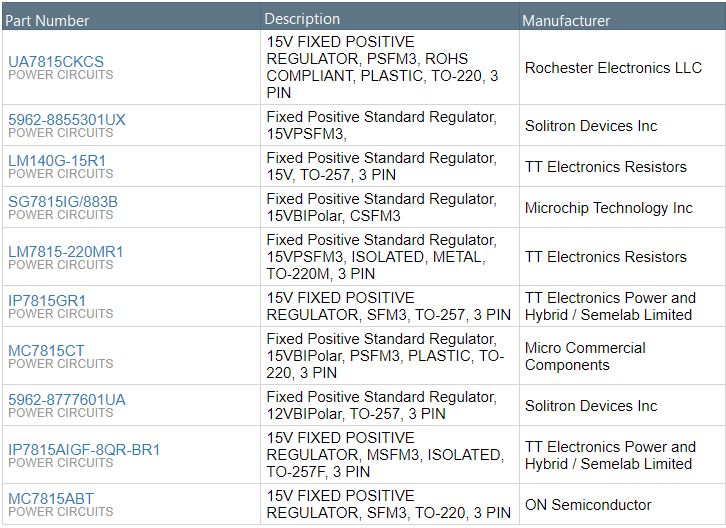Select the Rochester Electronics LLC manufacturer cell
This screenshot has height=528, width=726.
pyautogui.click(x=613, y=68)
